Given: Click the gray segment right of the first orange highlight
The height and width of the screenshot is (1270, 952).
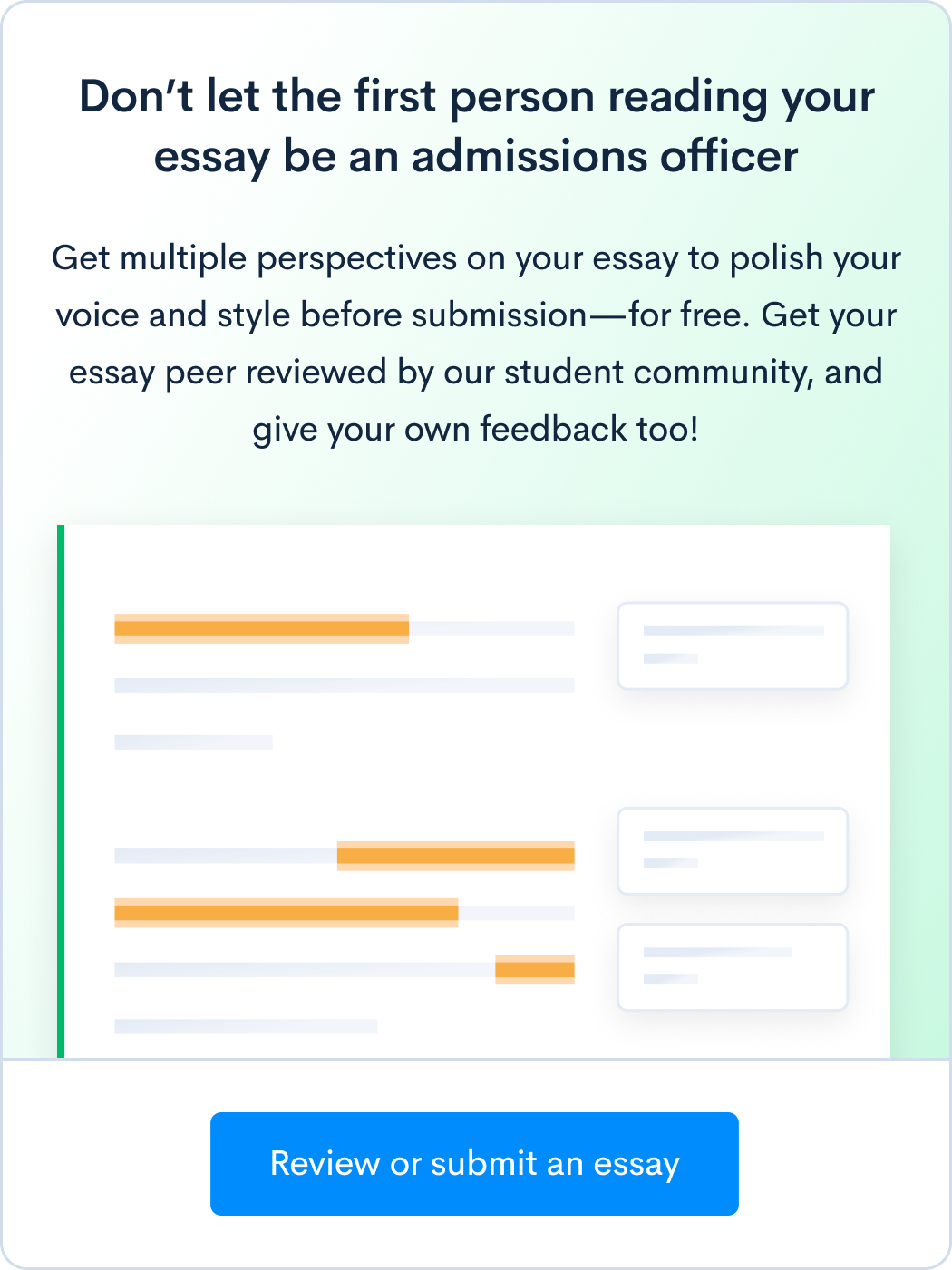Looking at the screenshot, I should (491, 628).
